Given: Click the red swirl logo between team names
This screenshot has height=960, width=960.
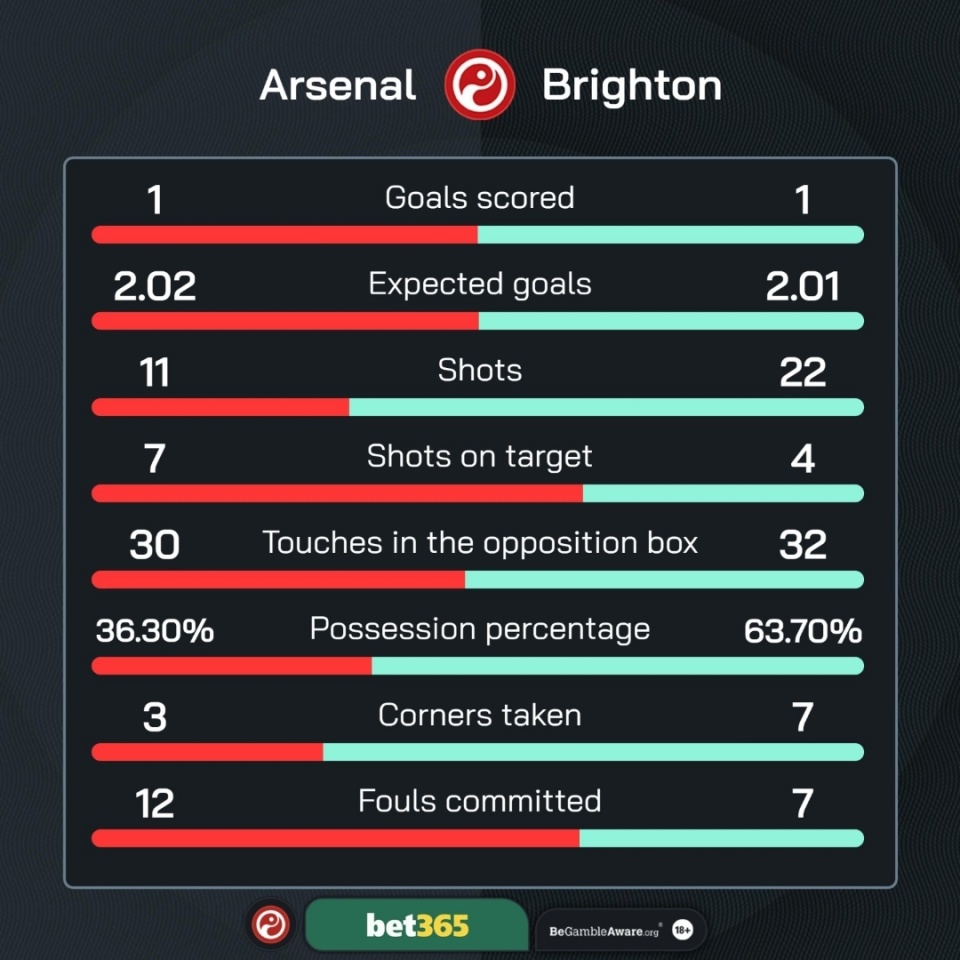Looking at the screenshot, I should coord(479,84).
